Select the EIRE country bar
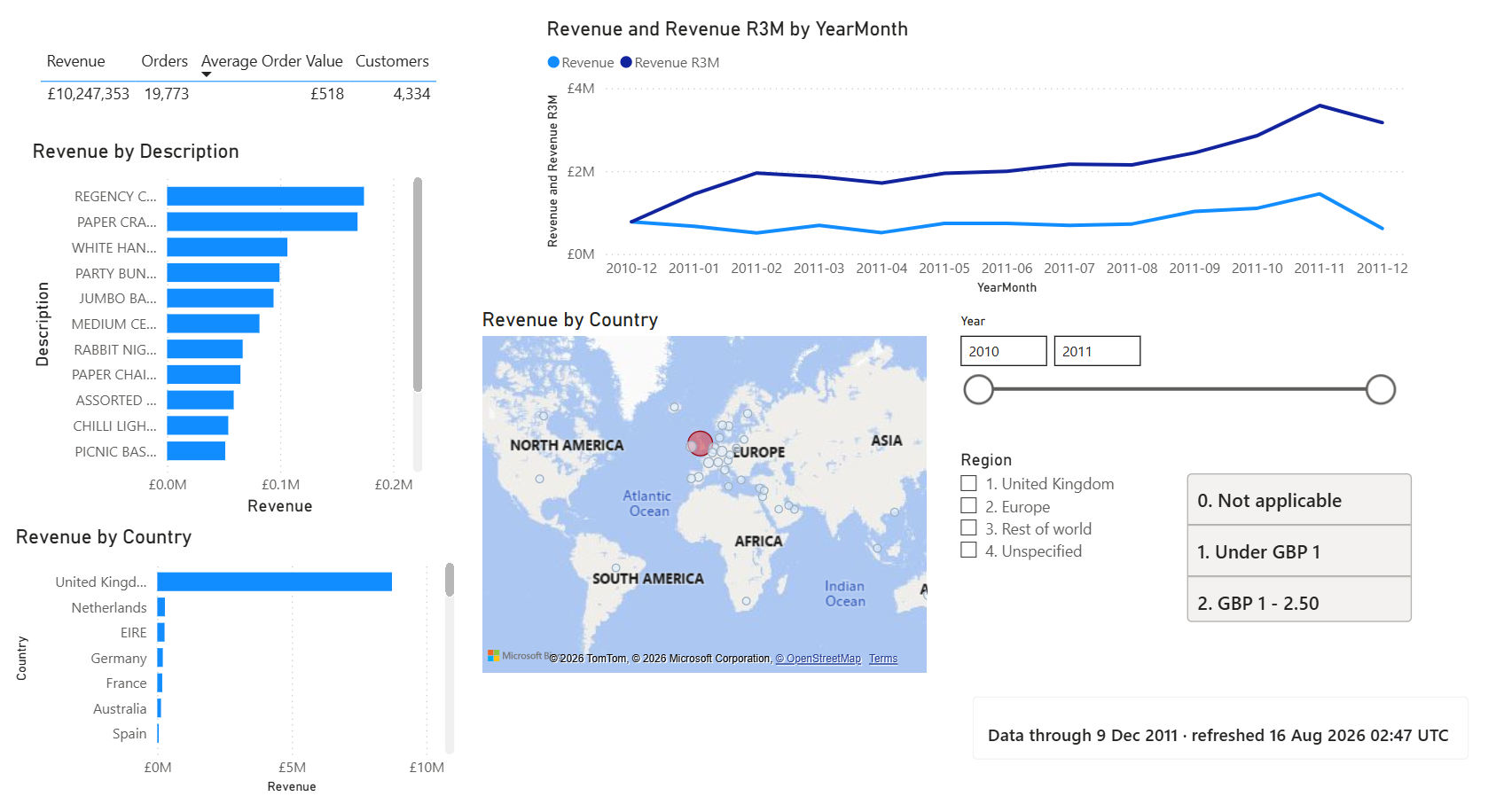Viewport: 1496px width, 812px height. coord(161,632)
